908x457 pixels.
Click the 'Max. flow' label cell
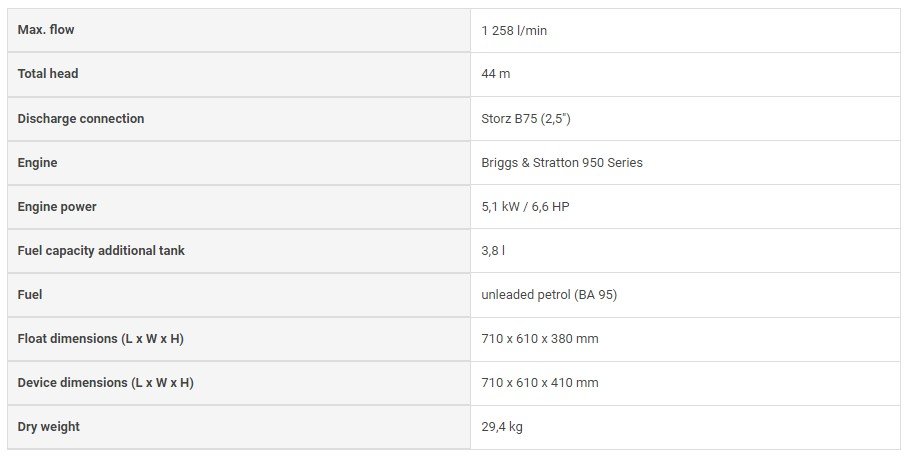[x=46, y=30]
